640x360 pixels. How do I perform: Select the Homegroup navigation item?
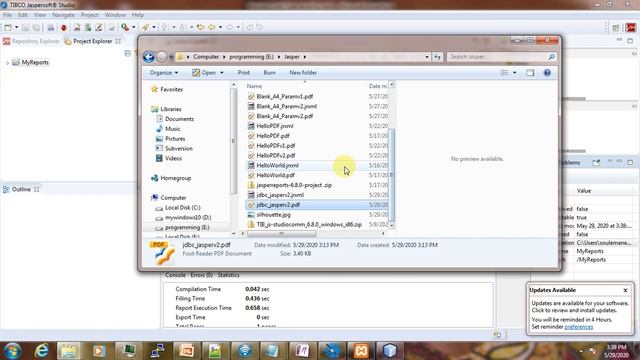[x=176, y=178]
